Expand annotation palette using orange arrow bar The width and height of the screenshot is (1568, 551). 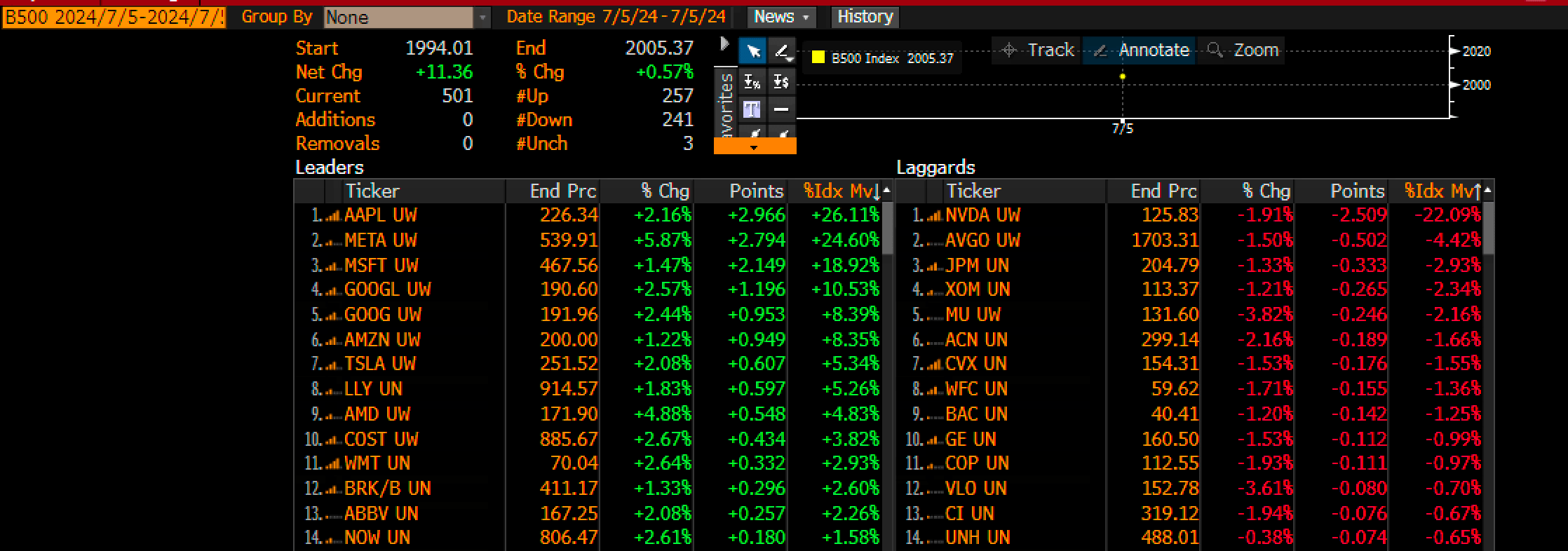tap(755, 147)
